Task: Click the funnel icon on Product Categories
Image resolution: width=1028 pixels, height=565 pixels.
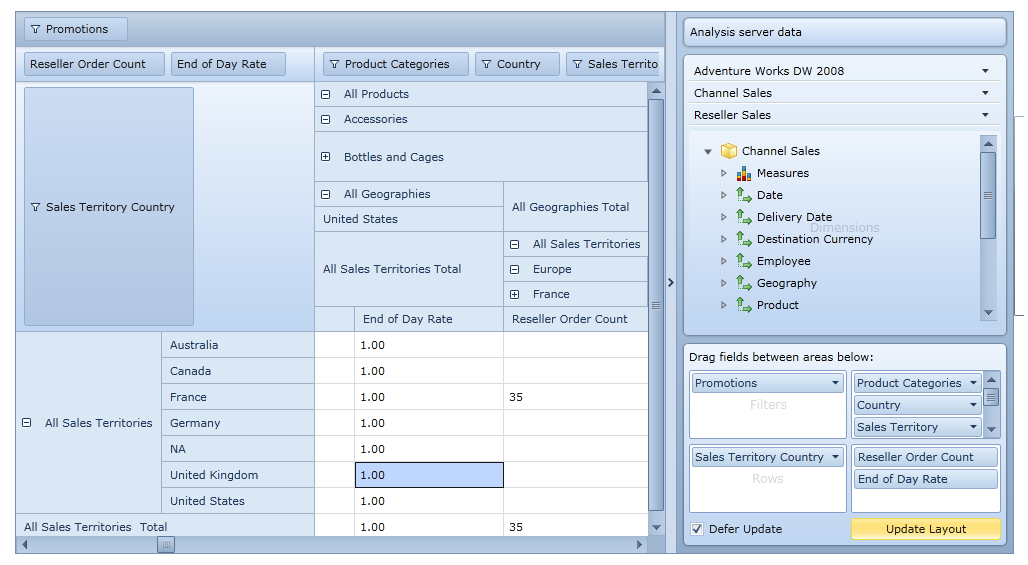Action: tap(334, 64)
